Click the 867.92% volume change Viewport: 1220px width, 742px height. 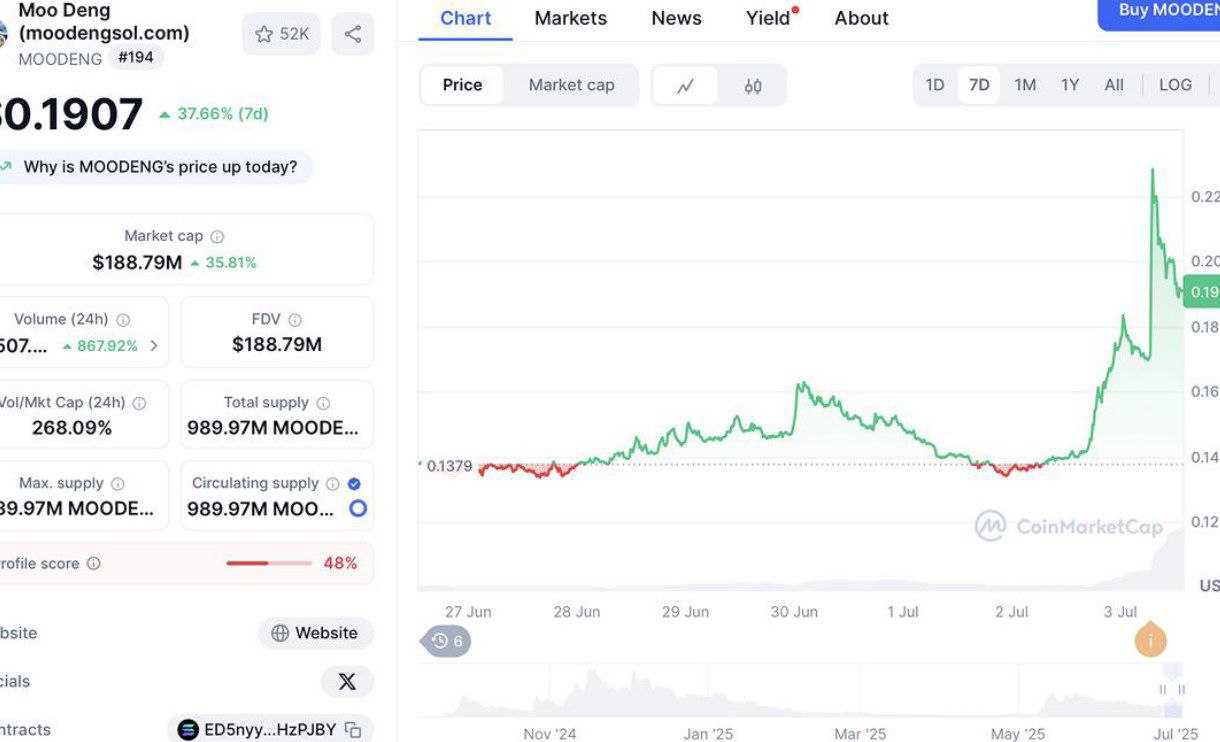(x=100, y=346)
